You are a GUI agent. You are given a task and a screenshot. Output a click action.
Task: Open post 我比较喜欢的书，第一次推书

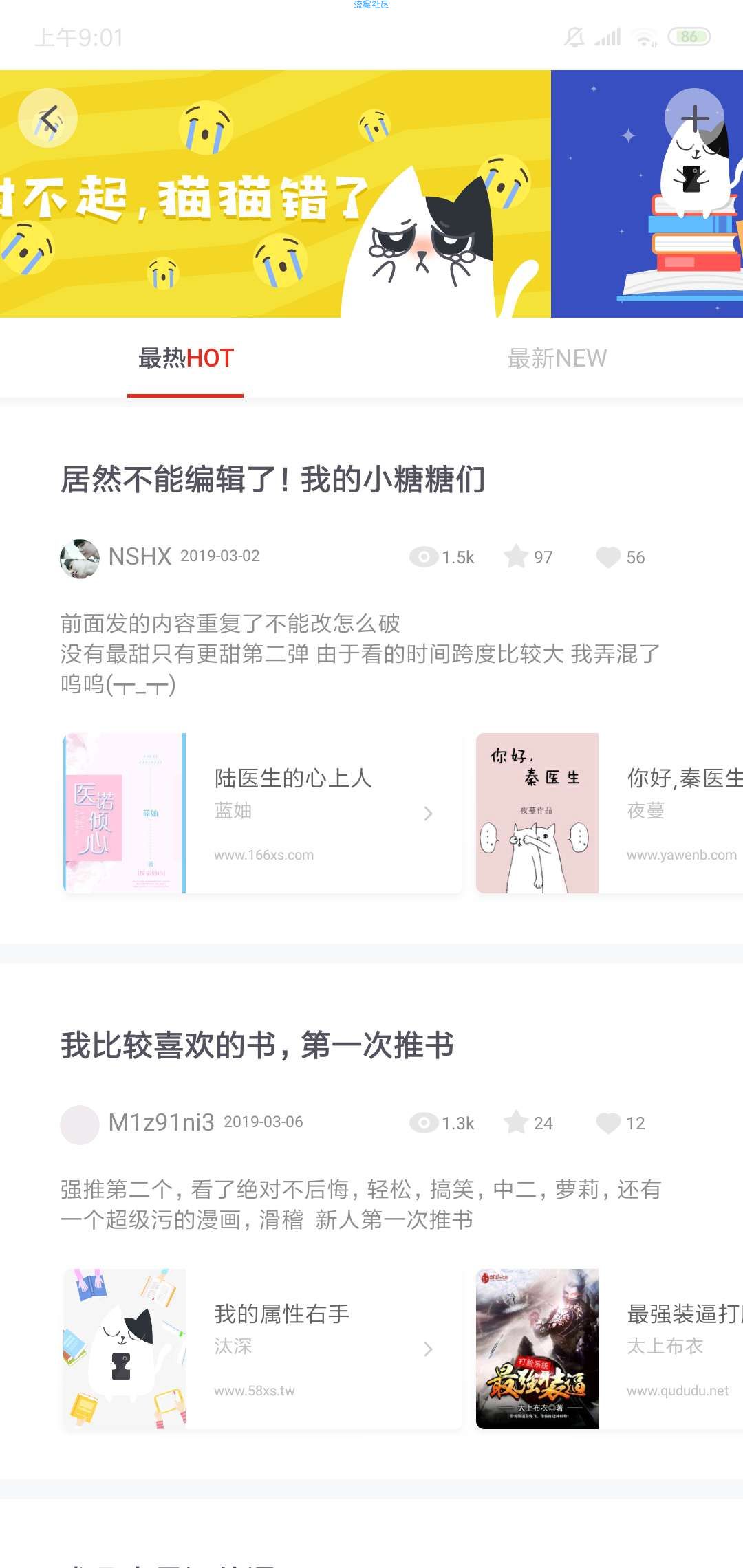tap(257, 1045)
